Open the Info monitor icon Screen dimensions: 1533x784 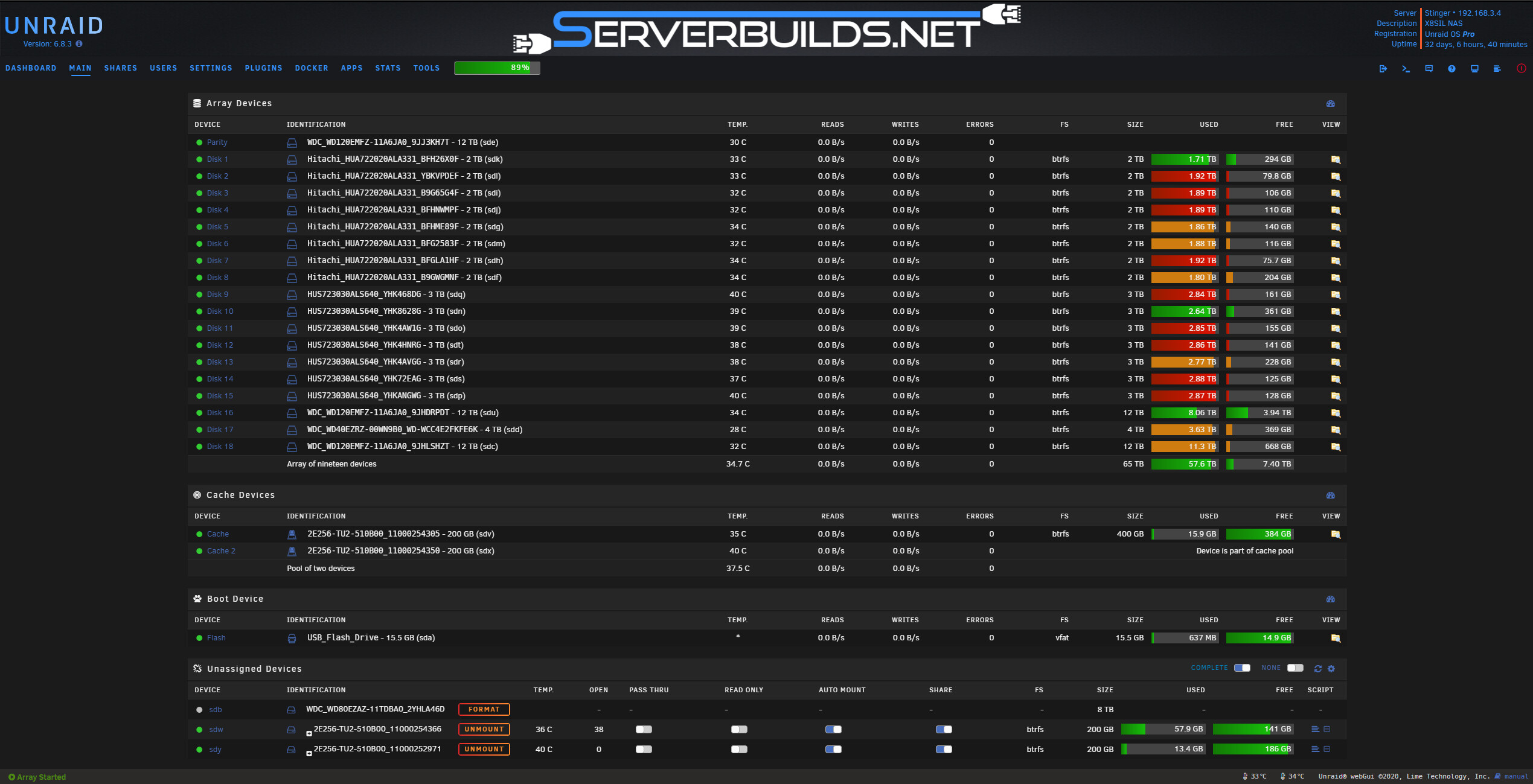[x=1475, y=69]
